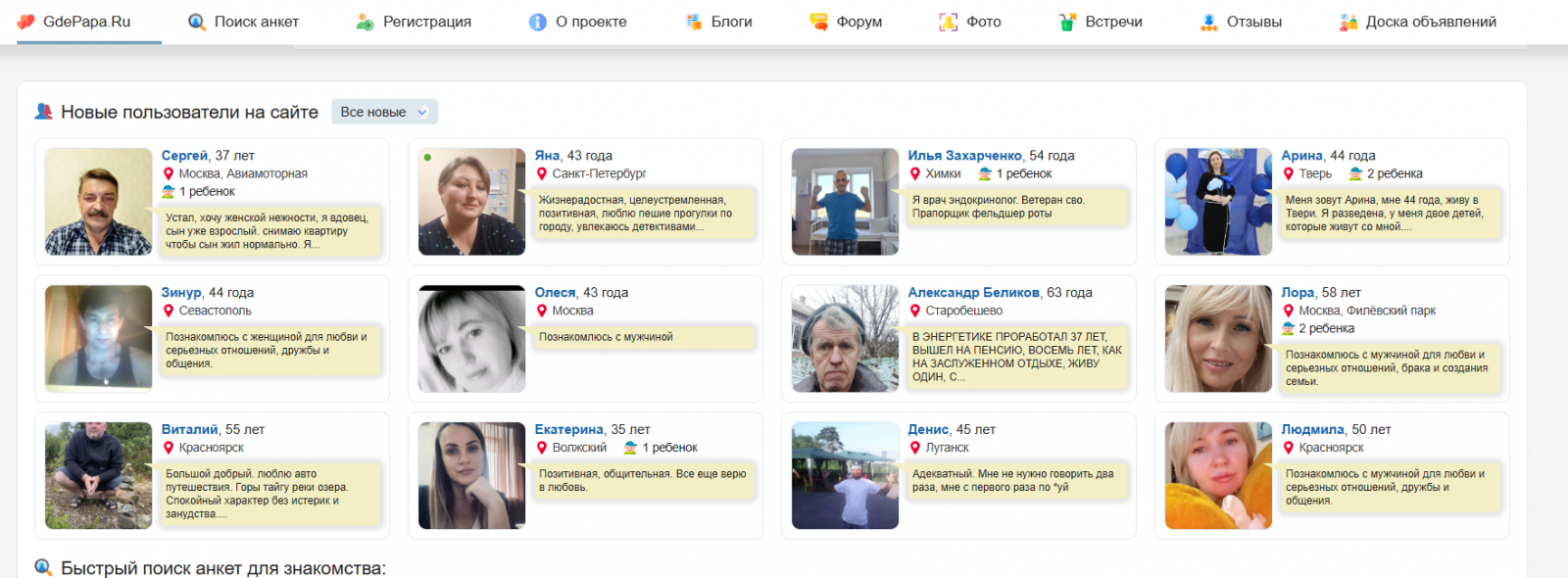The width and height of the screenshot is (1568, 578).
Task: Click the child icon in Екатерина's card
Action: [631, 448]
